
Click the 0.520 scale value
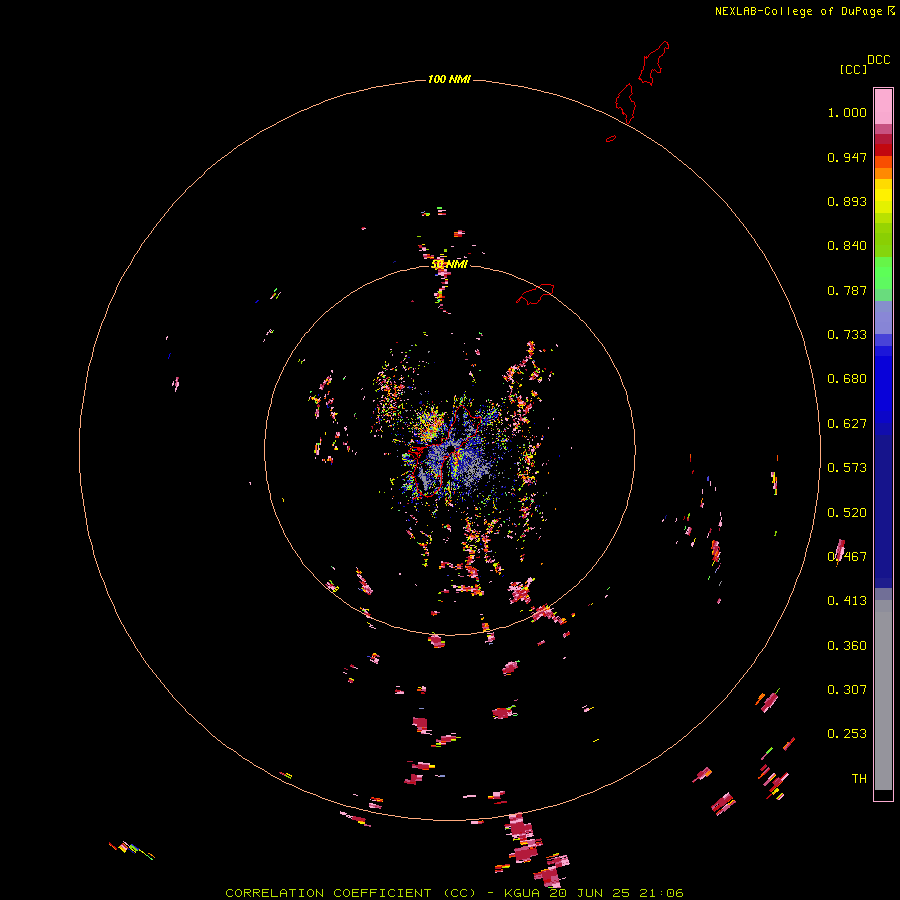847,513
